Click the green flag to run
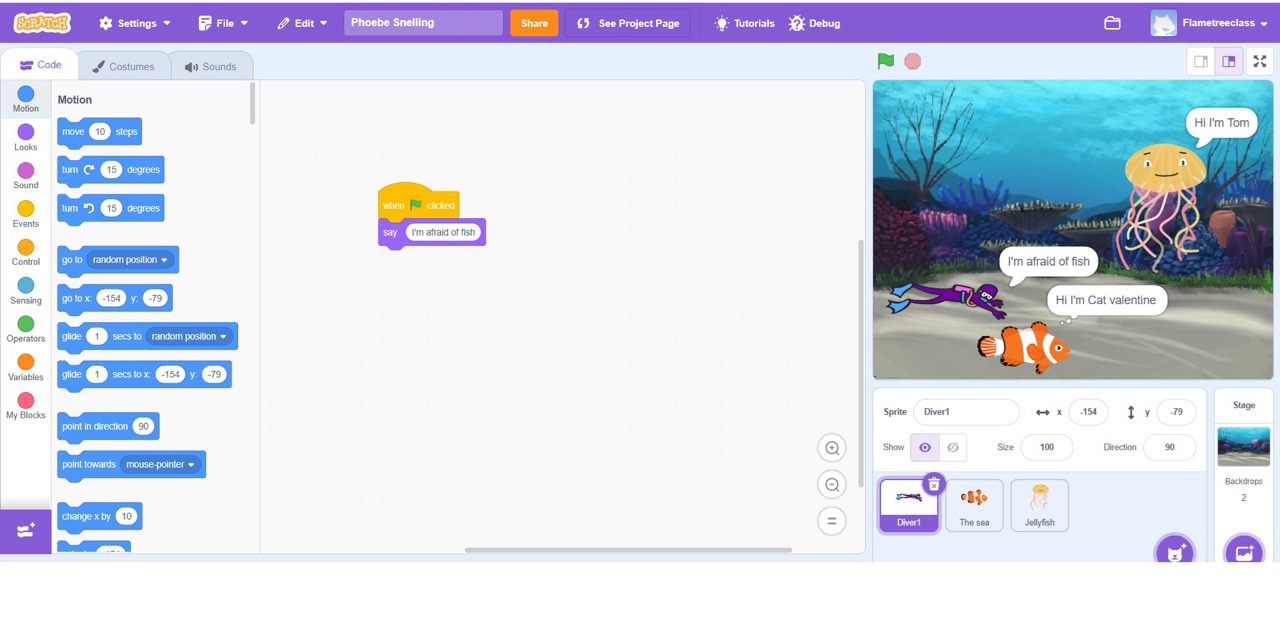This screenshot has height=635, width=1280. 886,61
